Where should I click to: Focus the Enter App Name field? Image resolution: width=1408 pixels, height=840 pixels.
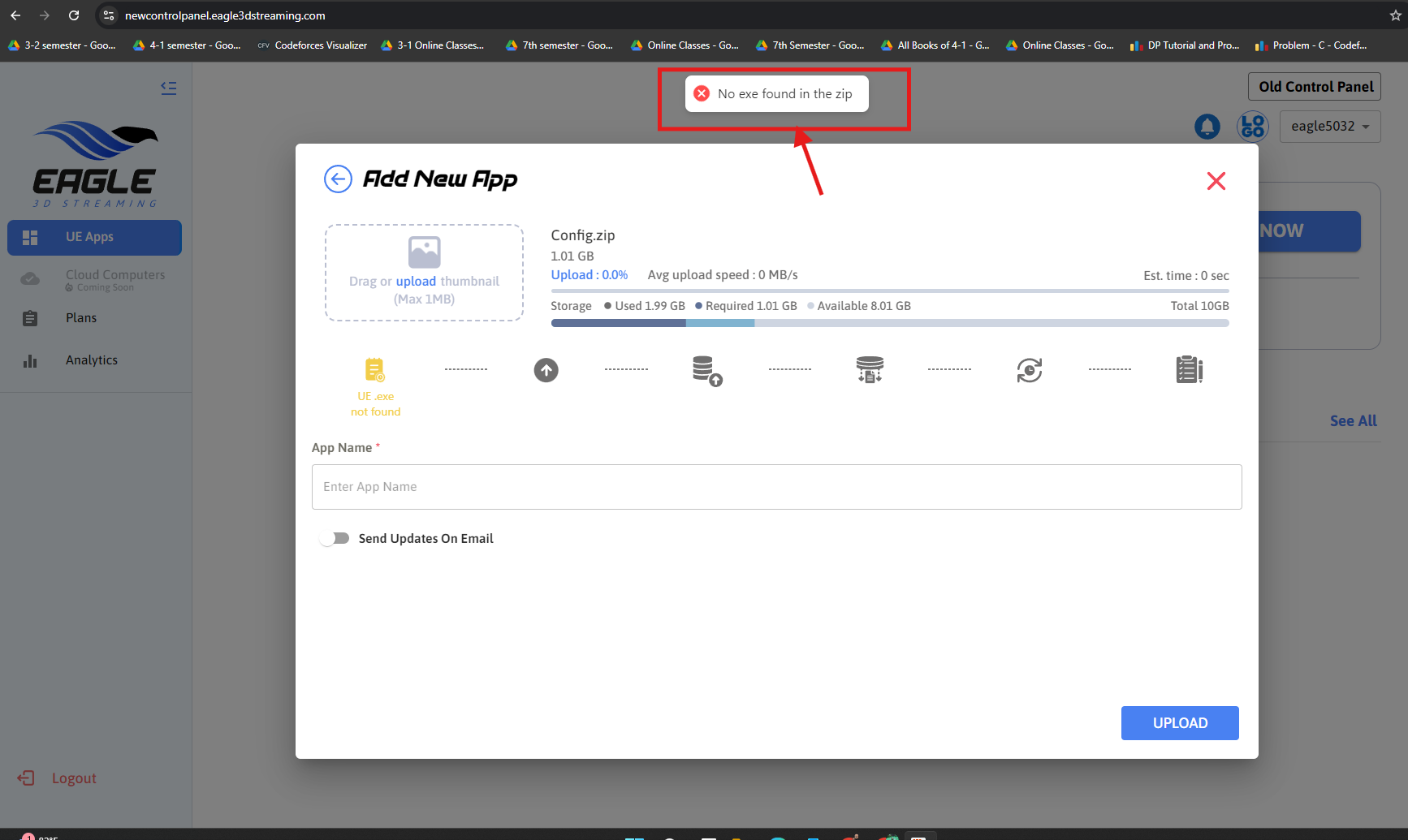pos(776,487)
